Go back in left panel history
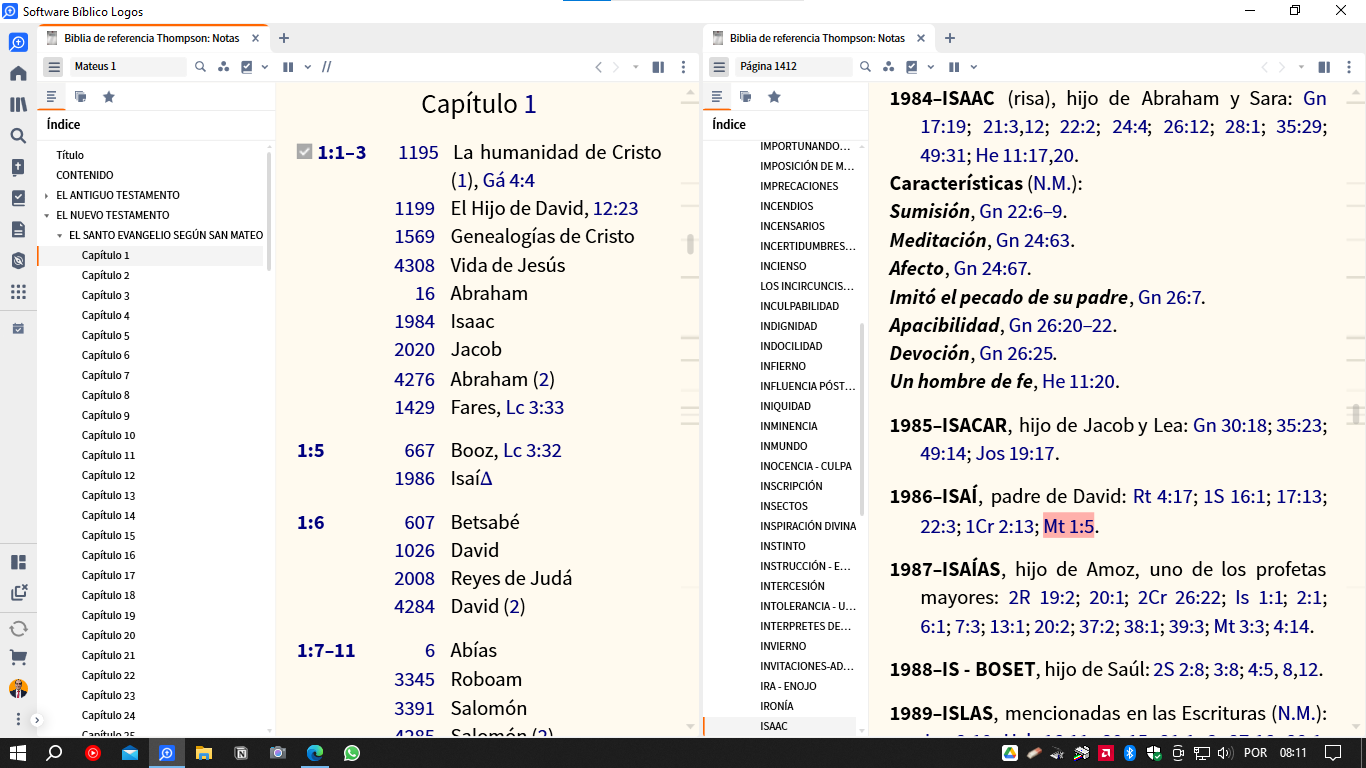 pyautogui.click(x=599, y=67)
